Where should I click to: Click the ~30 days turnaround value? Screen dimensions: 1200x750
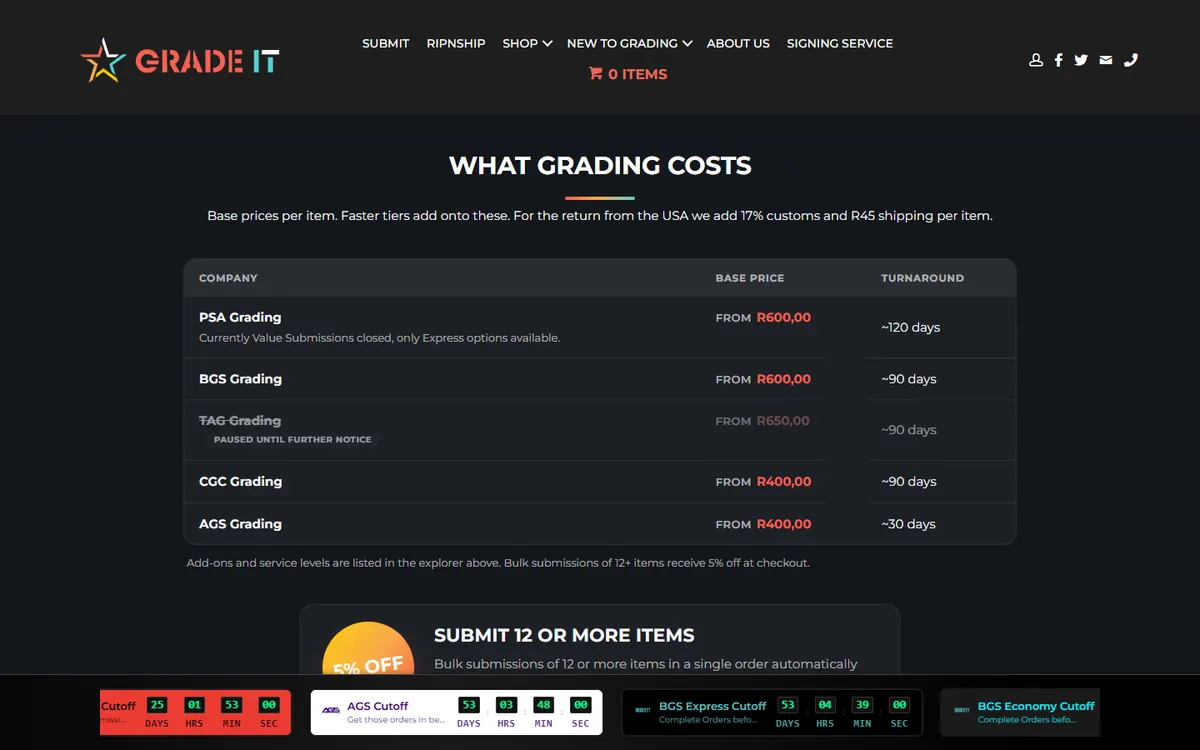(908, 524)
